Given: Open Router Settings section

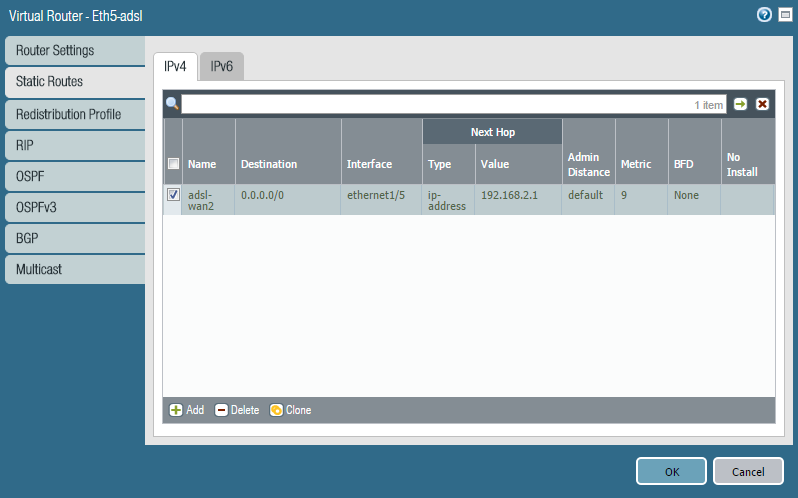Looking at the screenshot, I should click(75, 50).
